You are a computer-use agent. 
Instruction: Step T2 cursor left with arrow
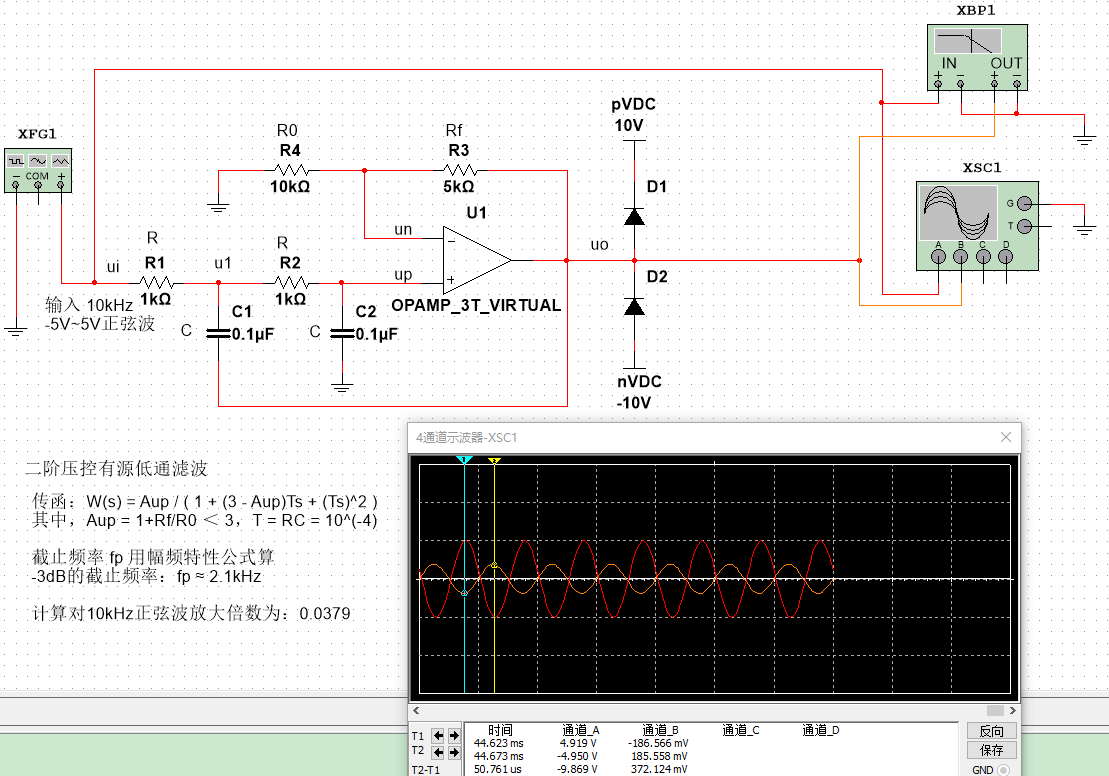click(x=438, y=751)
